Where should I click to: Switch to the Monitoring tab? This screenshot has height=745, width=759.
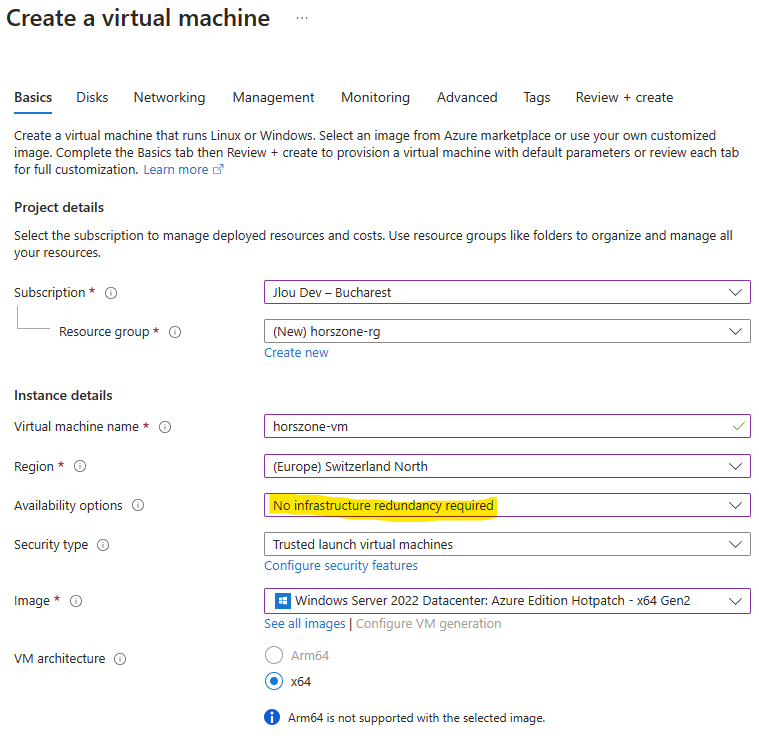pos(376,98)
